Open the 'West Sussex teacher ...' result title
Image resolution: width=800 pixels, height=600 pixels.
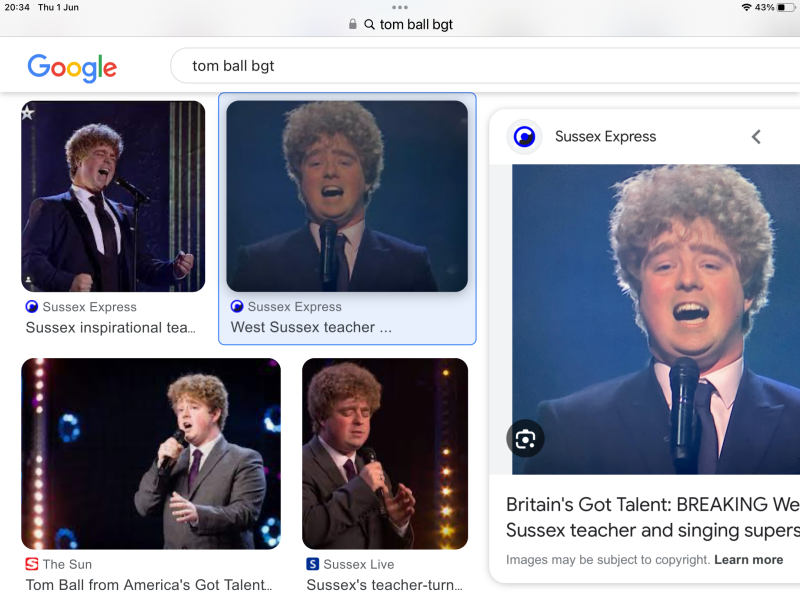click(311, 327)
